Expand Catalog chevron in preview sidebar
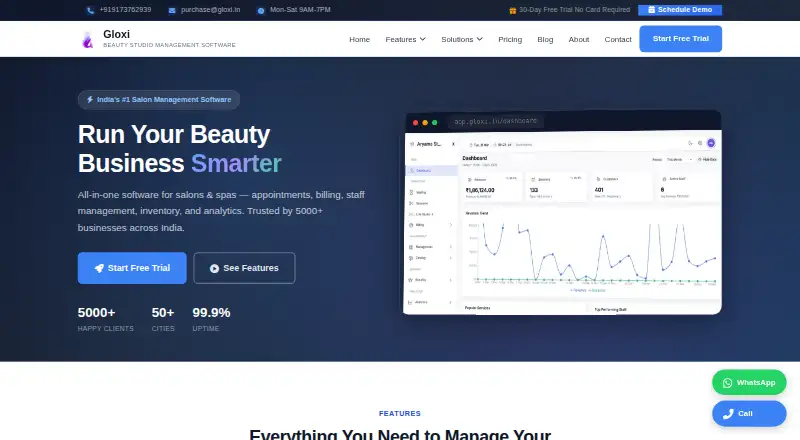 451,258
